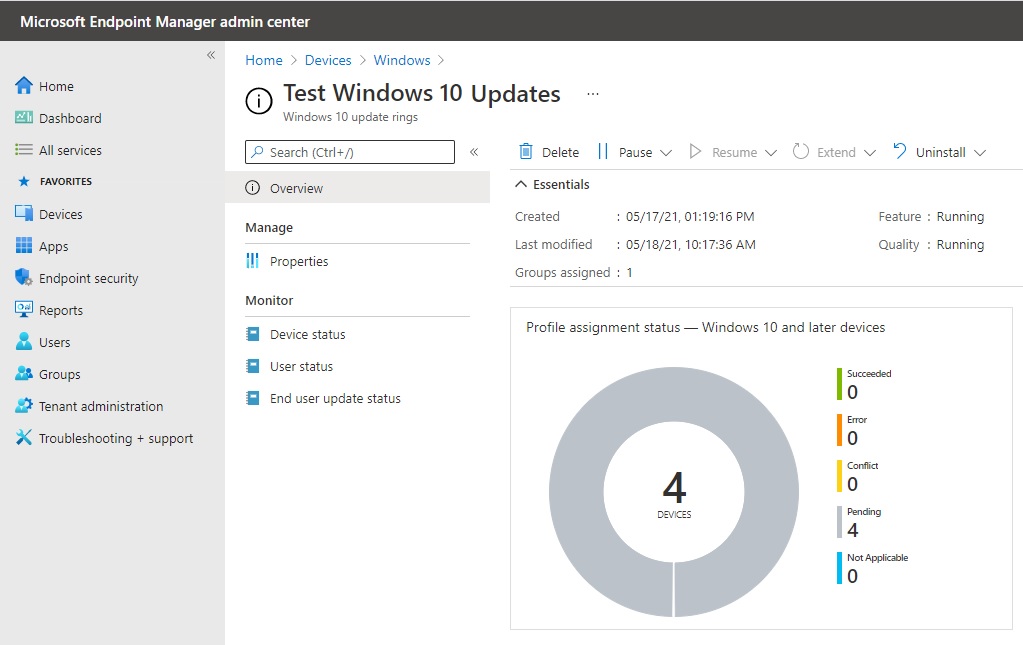Click the Groups assigned value 1
Image resolution: width=1023 pixels, height=645 pixels.
coord(630,273)
